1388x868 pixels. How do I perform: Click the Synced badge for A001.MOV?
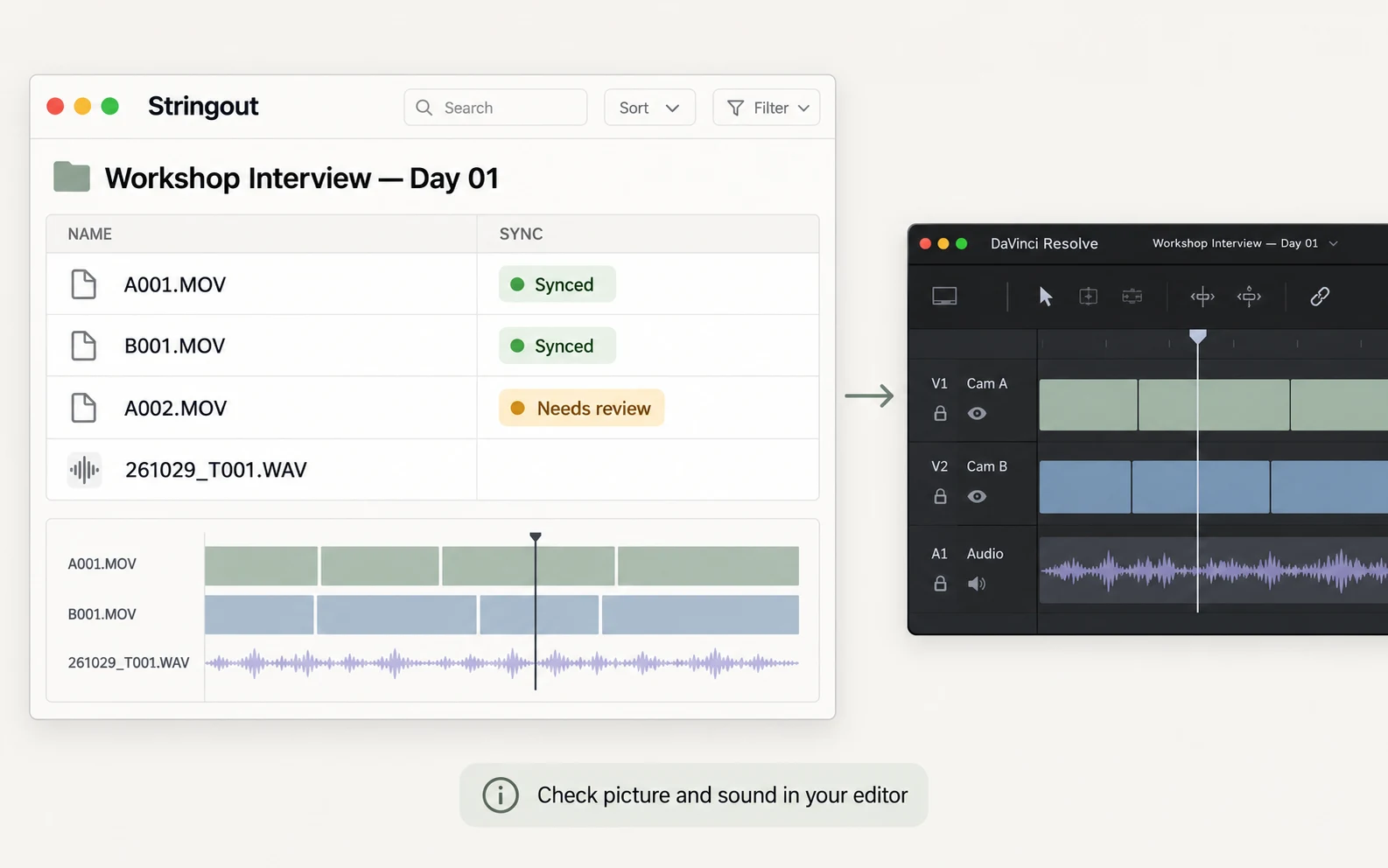557,284
